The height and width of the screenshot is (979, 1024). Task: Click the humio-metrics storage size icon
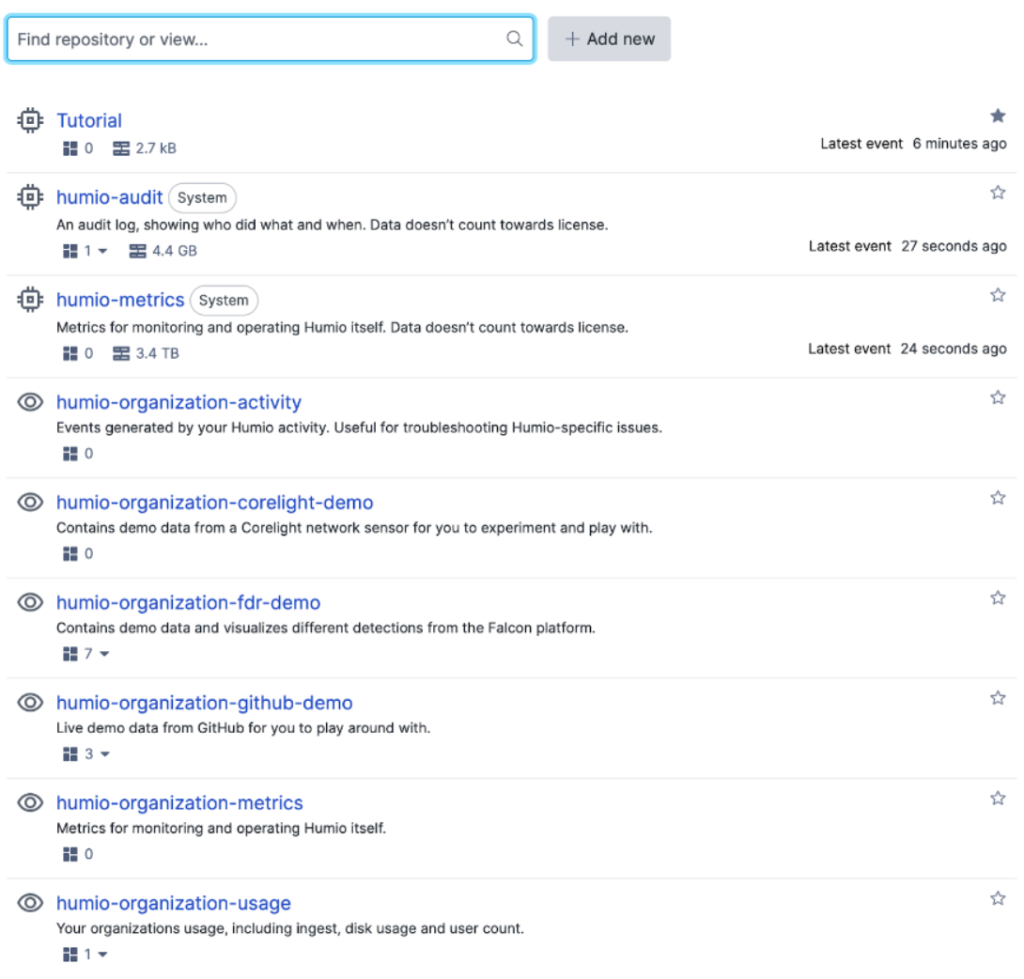click(x=121, y=353)
